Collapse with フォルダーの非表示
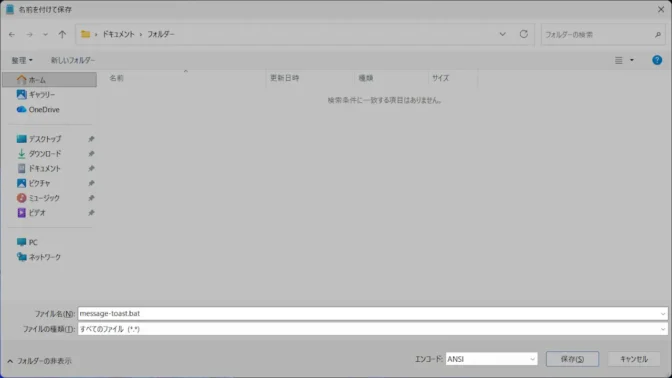The width and height of the screenshot is (672, 378). tap(39, 361)
